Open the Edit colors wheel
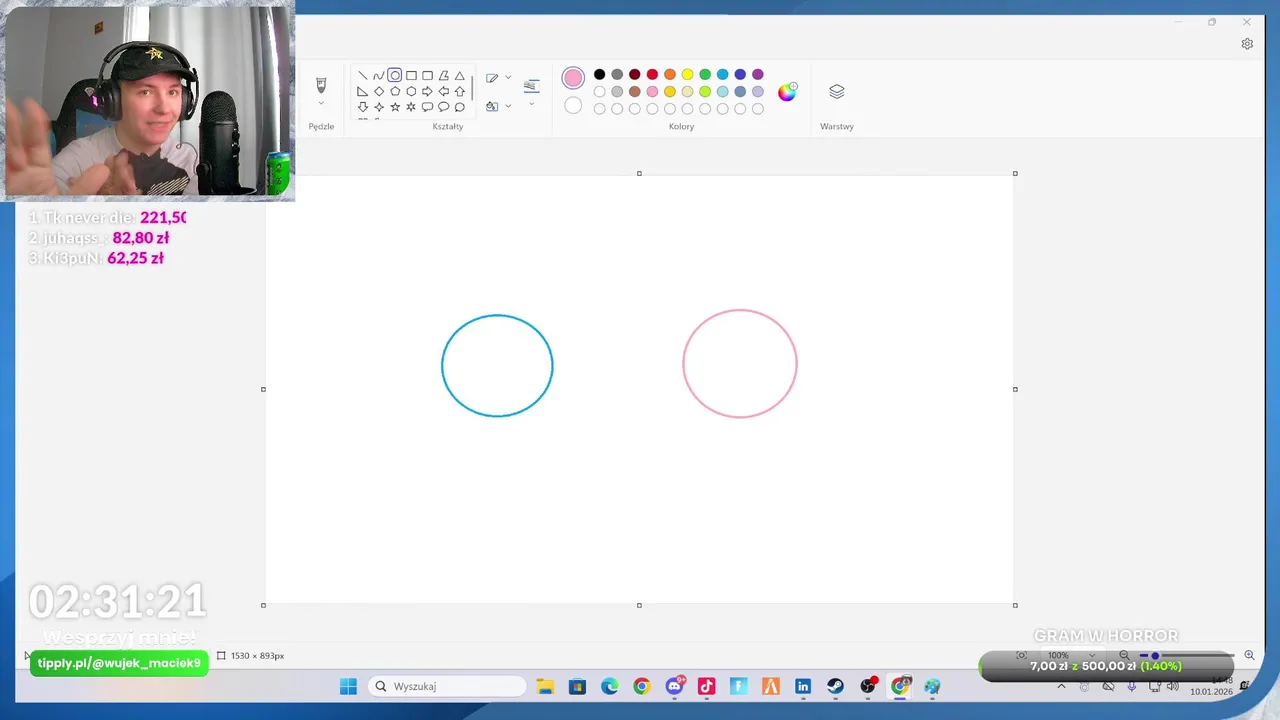This screenshot has height=720, width=1280. [787, 92]
